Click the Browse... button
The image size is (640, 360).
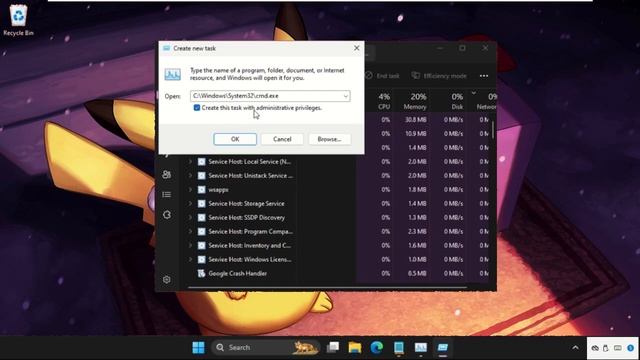click(329, 139)
